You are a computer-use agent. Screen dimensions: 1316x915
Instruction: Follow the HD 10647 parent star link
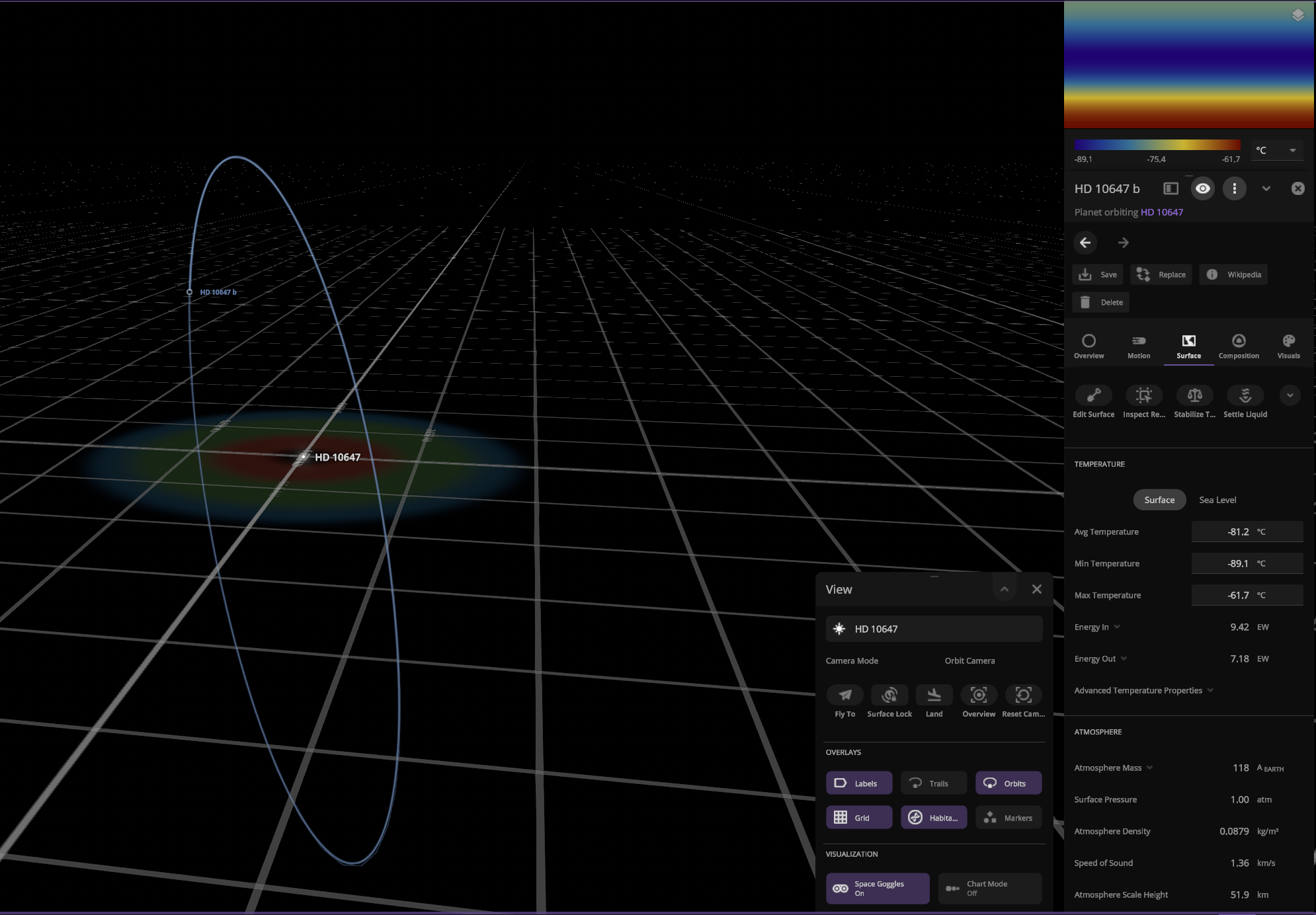[1162, 212]
